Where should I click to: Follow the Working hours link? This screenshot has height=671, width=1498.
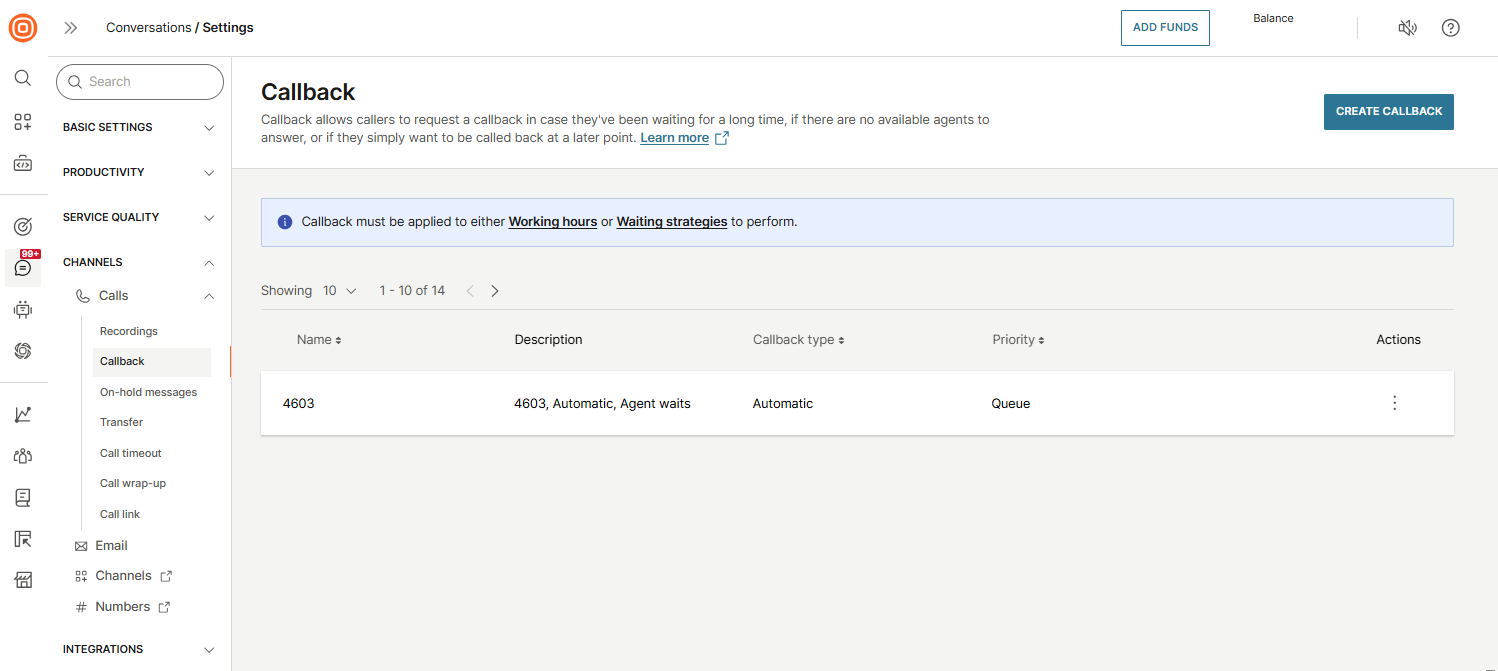click(553, 222)
